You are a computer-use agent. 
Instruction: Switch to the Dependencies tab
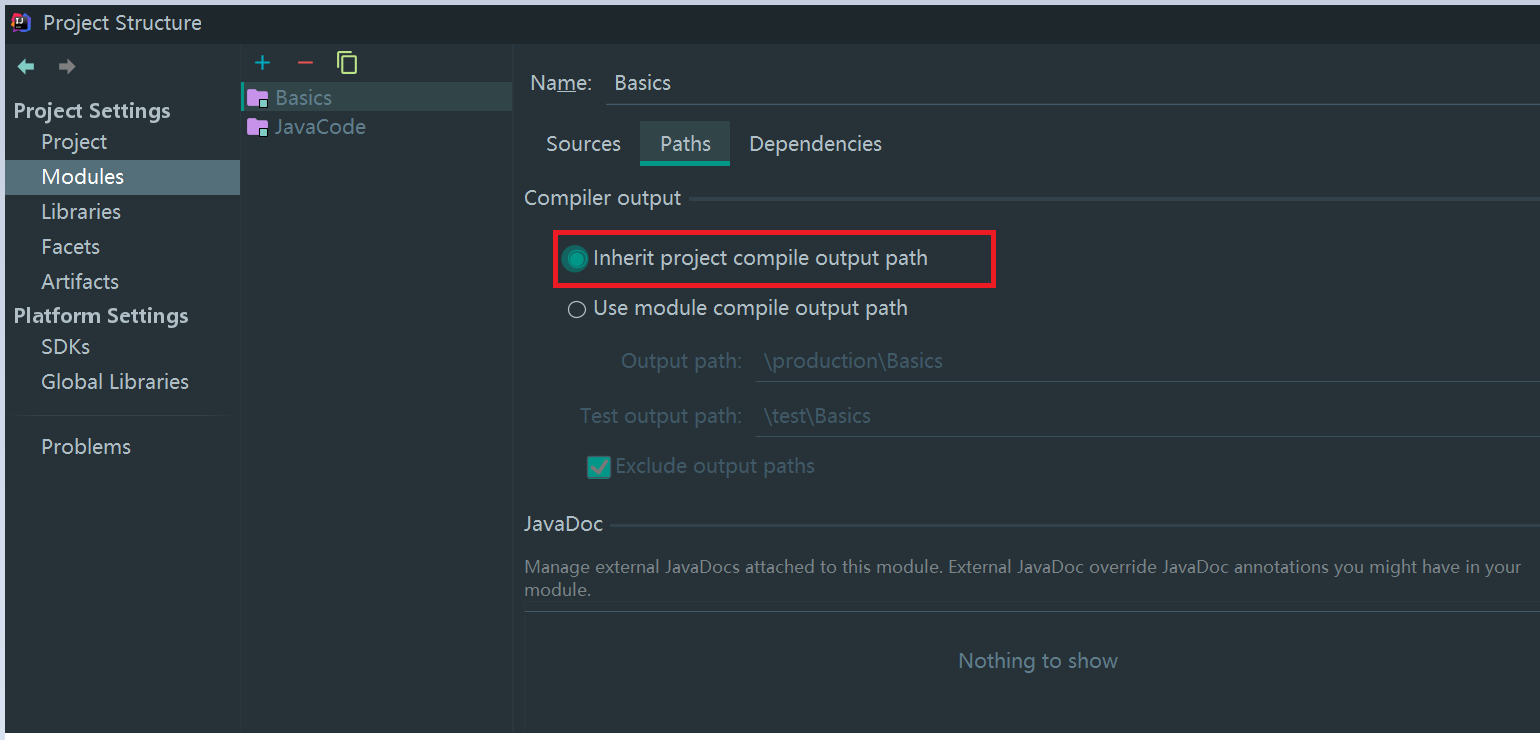coord(814,143)
